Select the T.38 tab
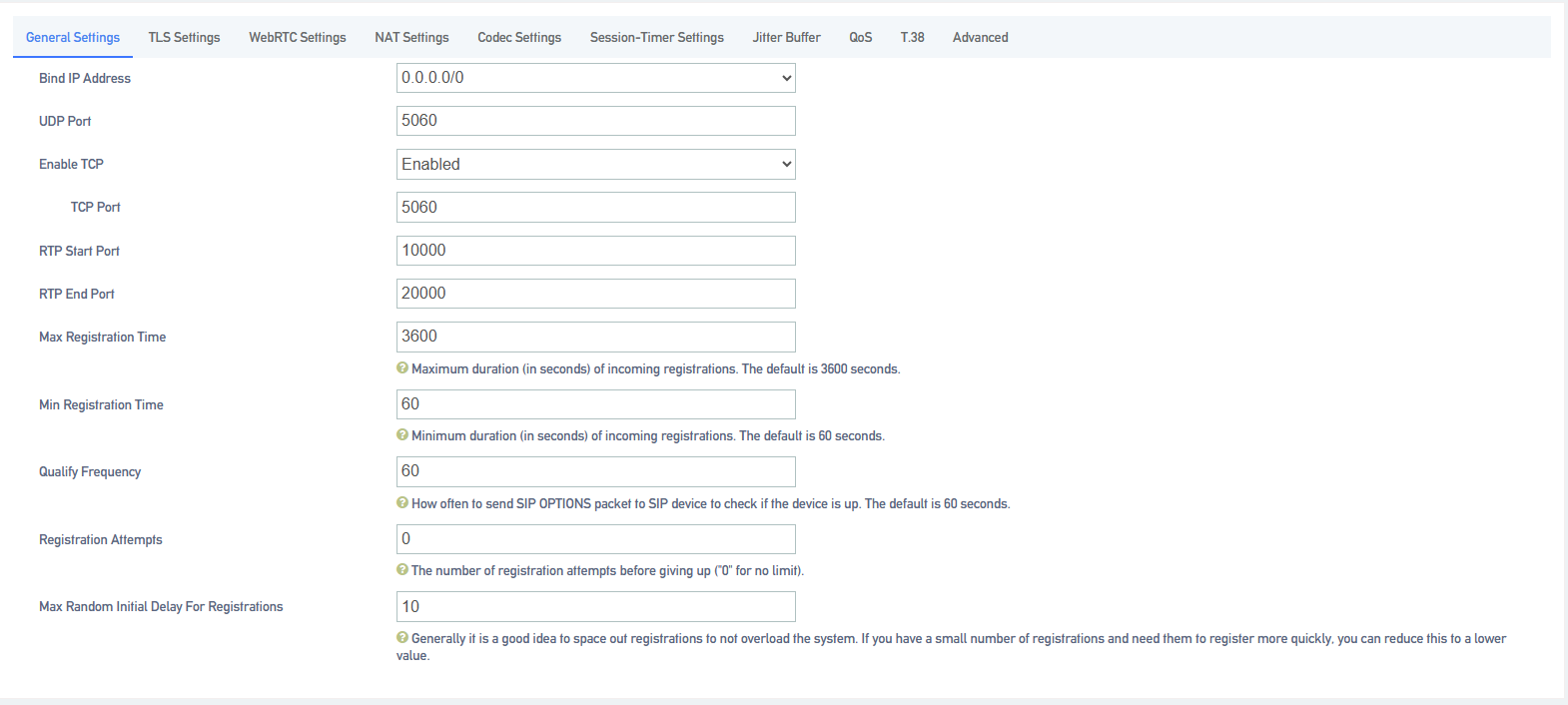The height and width of the screenshot is (705, 1568). tap(913, 37)
